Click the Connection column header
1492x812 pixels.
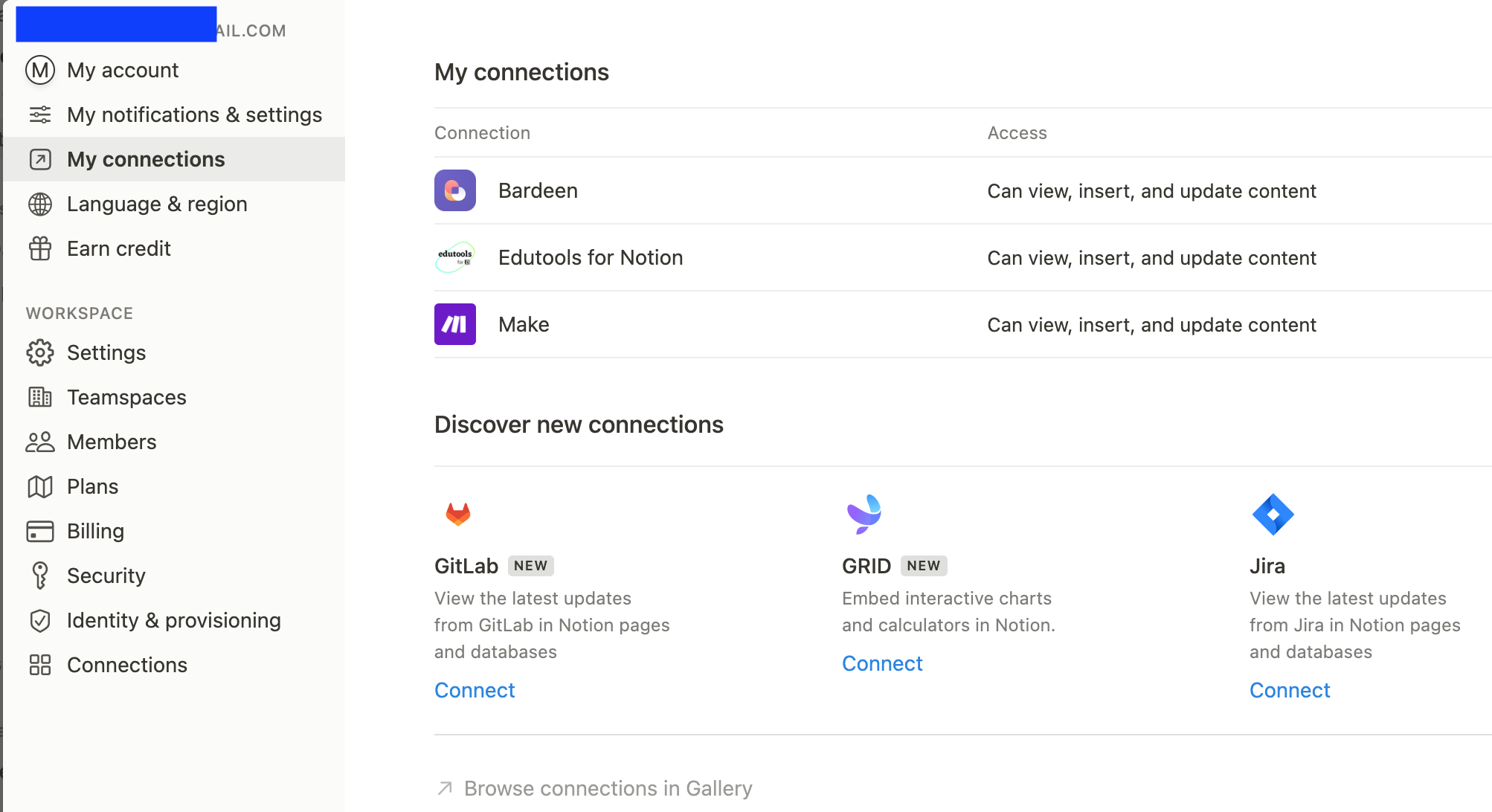point(482,133)
